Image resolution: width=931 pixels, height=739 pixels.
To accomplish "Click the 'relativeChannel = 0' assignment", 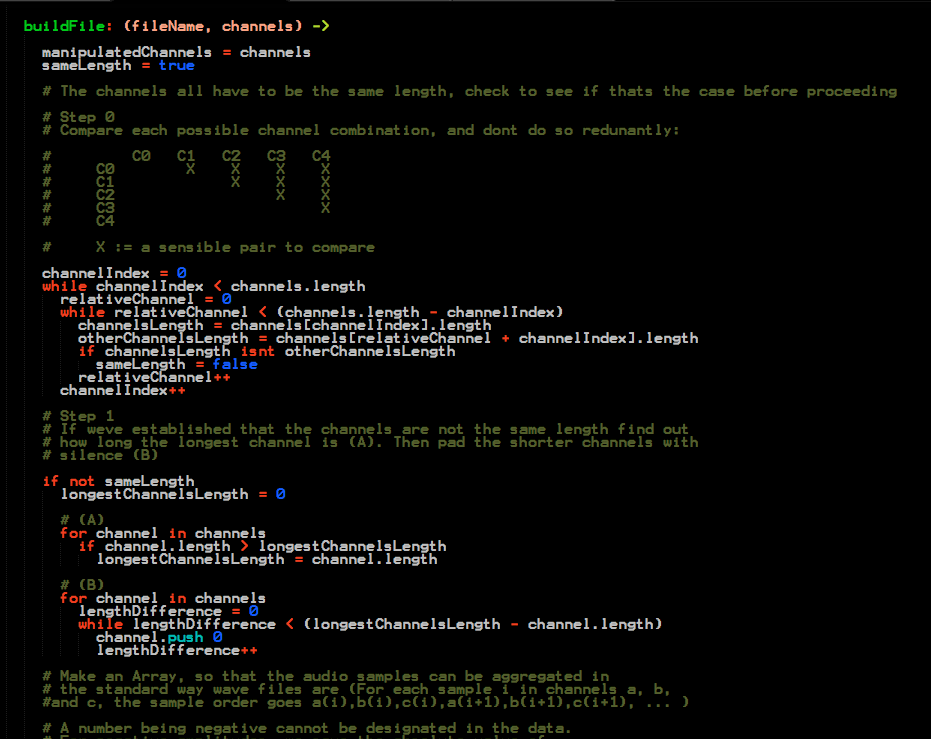I will [145, 299].
